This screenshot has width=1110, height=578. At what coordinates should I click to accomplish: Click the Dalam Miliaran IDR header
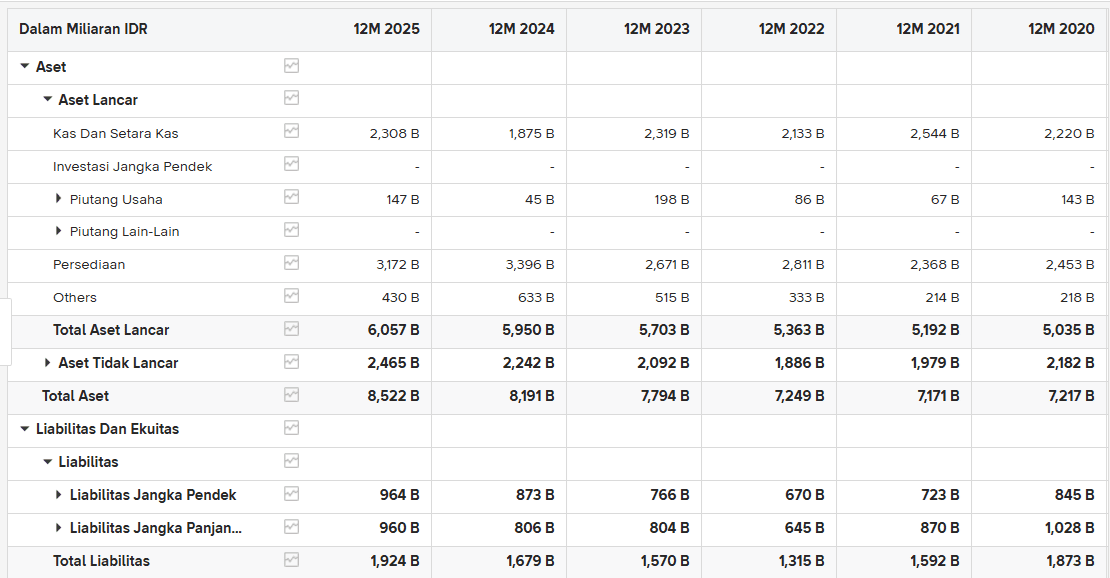(x=84, y=29)
